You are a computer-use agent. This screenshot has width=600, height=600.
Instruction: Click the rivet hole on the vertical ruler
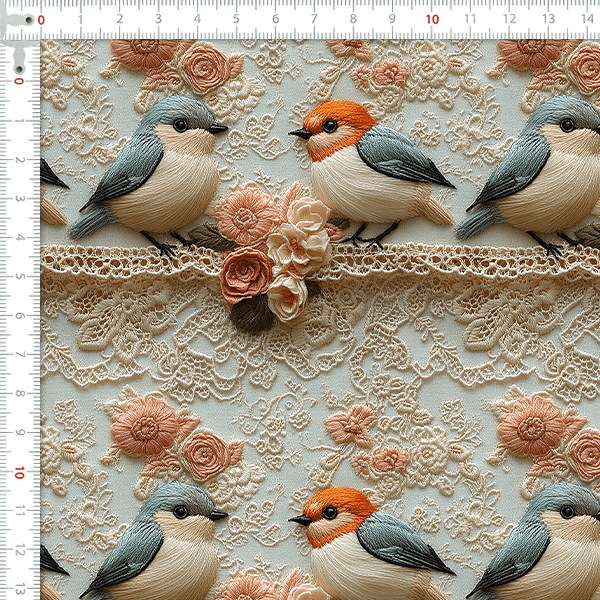[x=18, y=61]
